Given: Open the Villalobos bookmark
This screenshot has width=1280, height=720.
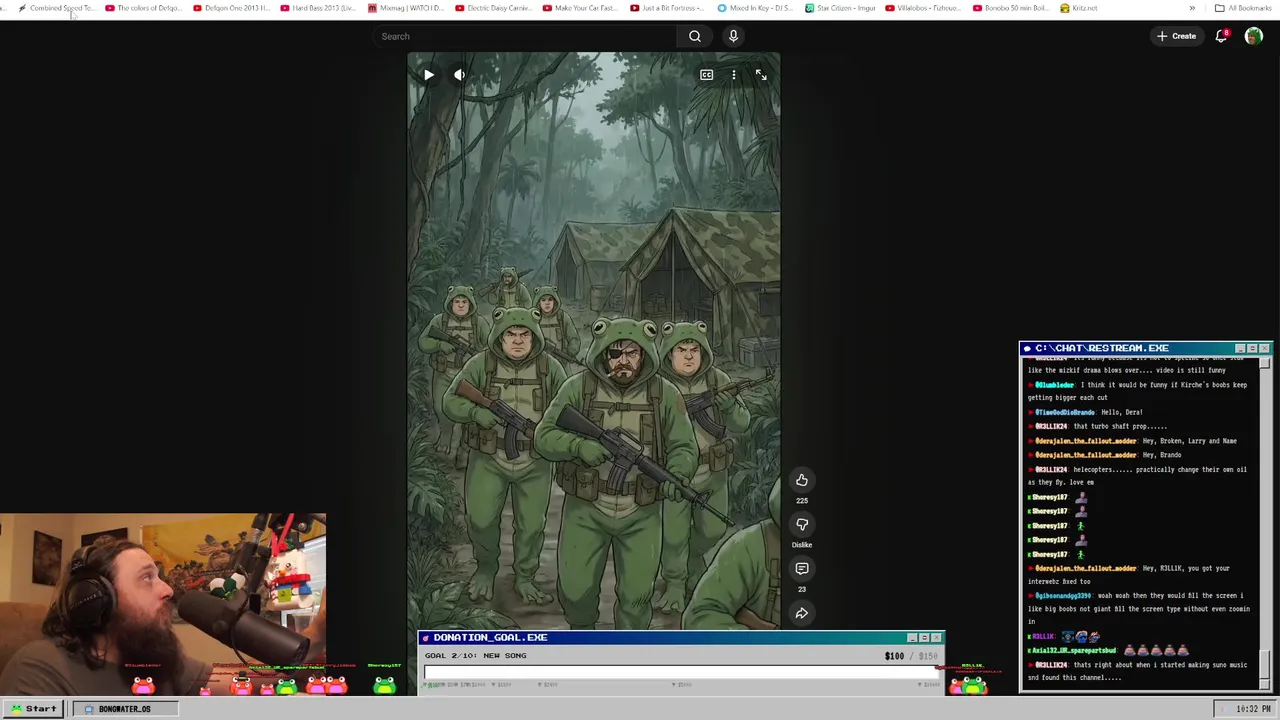Looking at the screenshot, I should pos(923,8).
